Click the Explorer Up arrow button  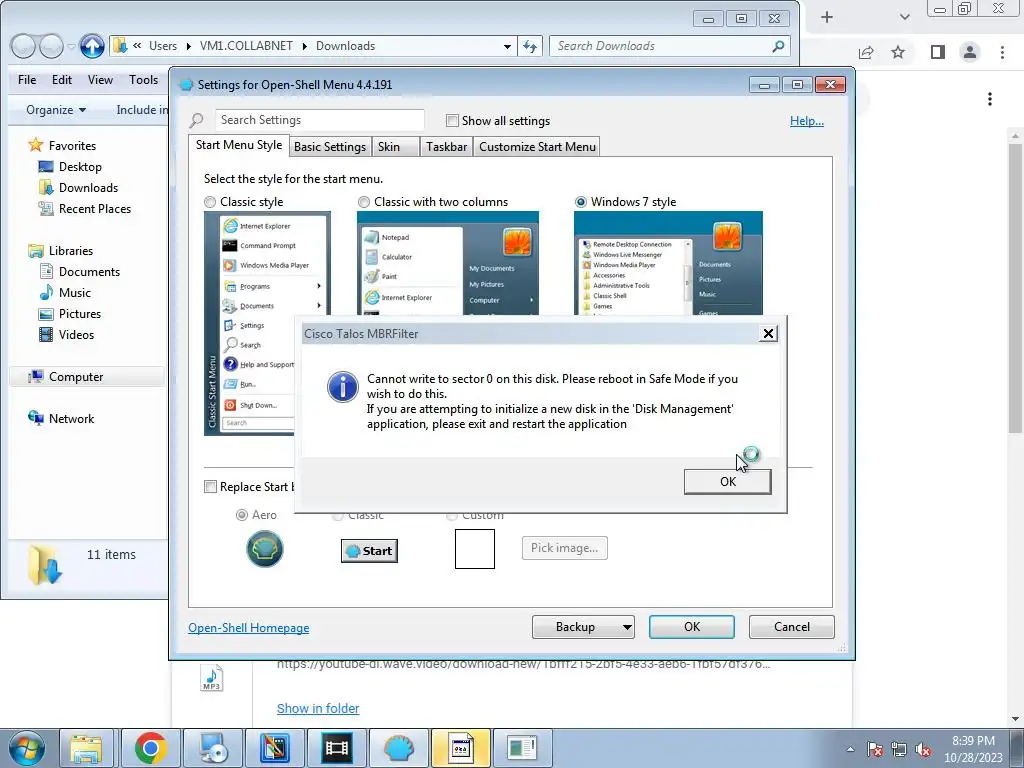coord(92,46)
